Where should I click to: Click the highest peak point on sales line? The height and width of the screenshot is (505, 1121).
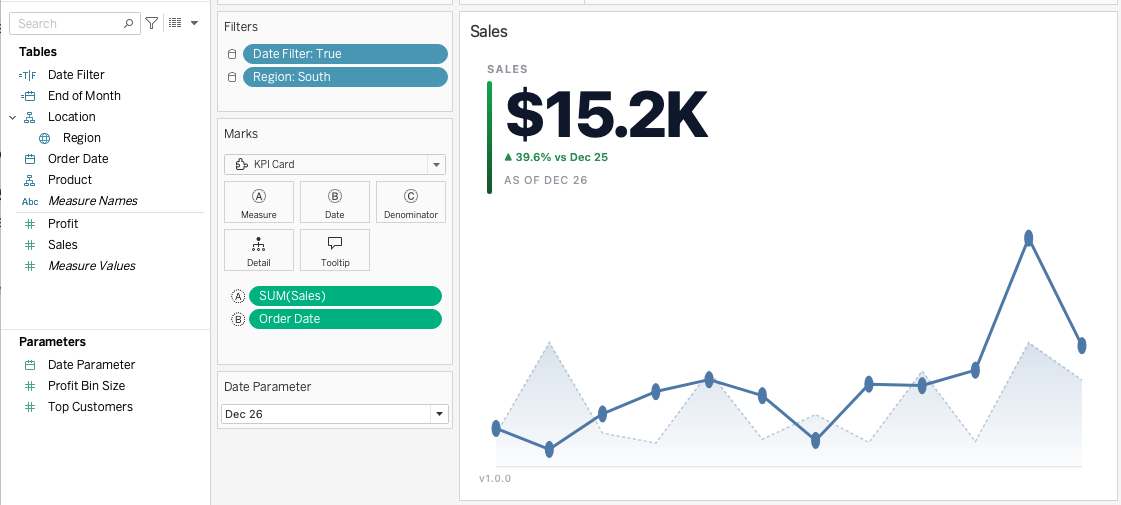(1029, 238)
